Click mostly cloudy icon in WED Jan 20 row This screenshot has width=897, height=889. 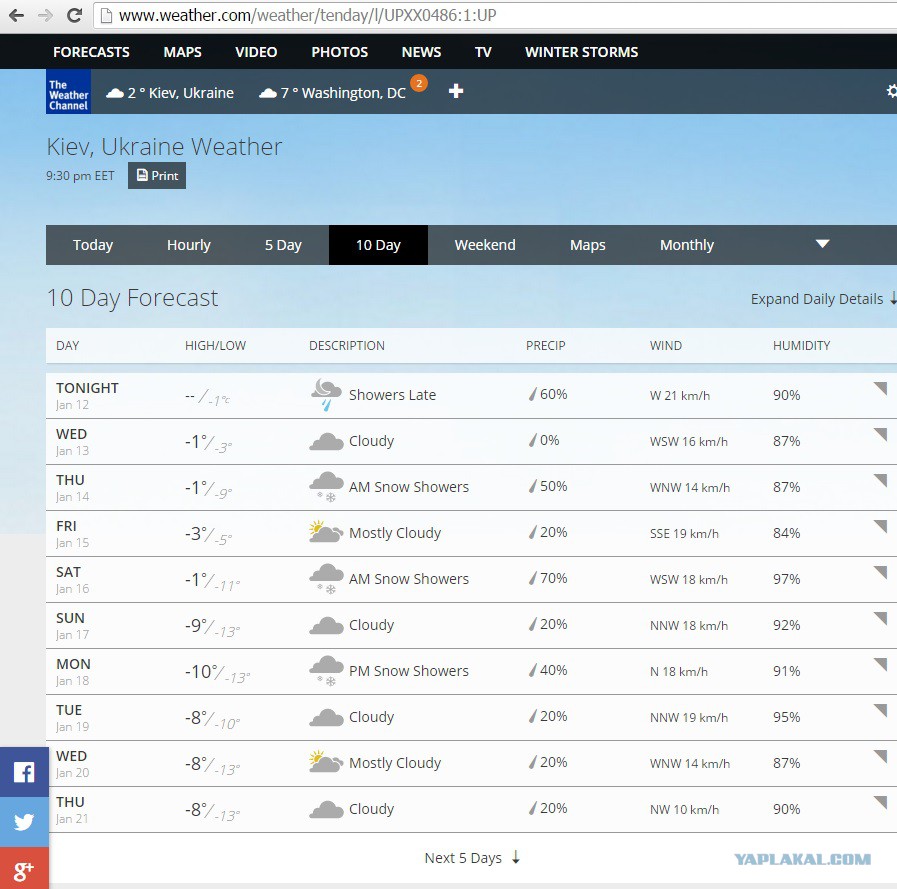point(326,762)
